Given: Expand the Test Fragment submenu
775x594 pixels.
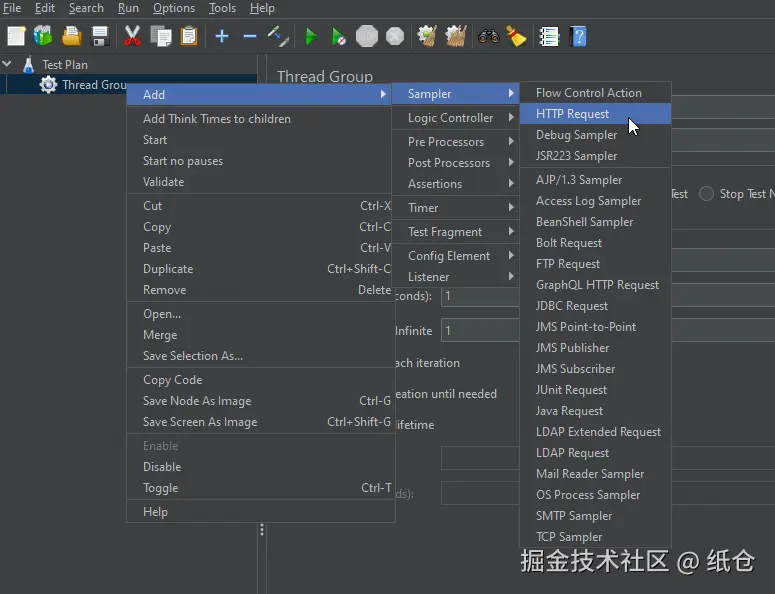Looking at the screenshot, I should coord(455,232).
